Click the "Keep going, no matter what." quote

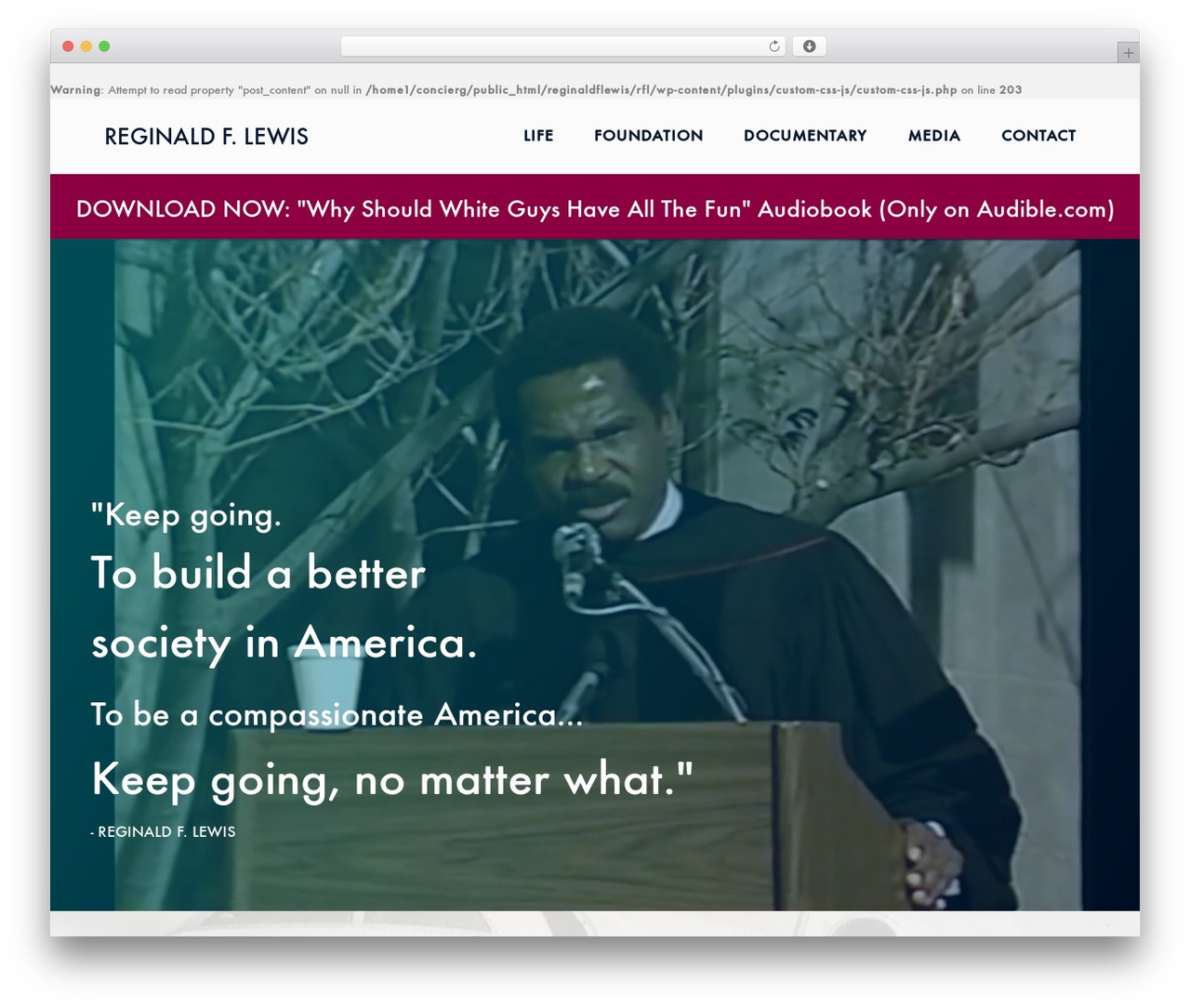pyautogui.click(x=392, y=780)
